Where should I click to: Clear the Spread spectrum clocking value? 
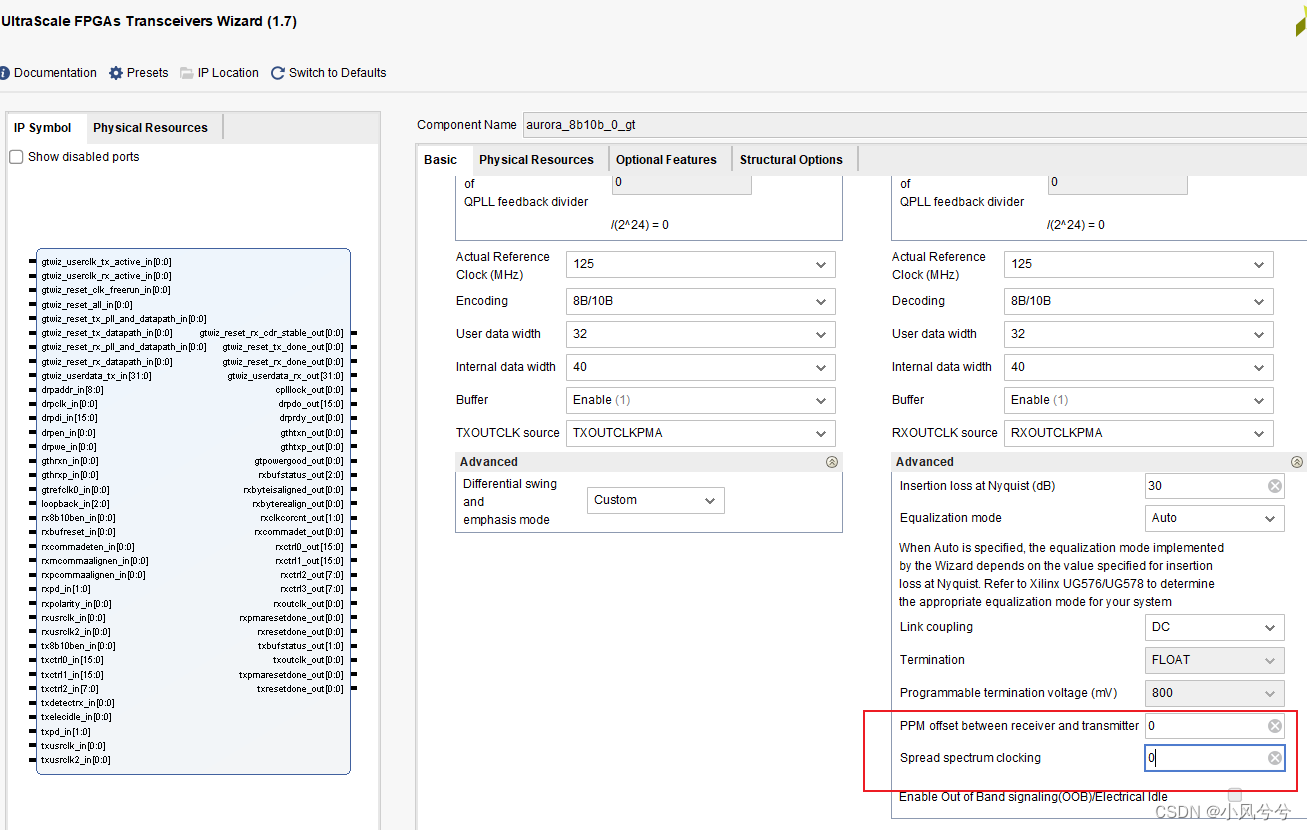pos(1275,758)
